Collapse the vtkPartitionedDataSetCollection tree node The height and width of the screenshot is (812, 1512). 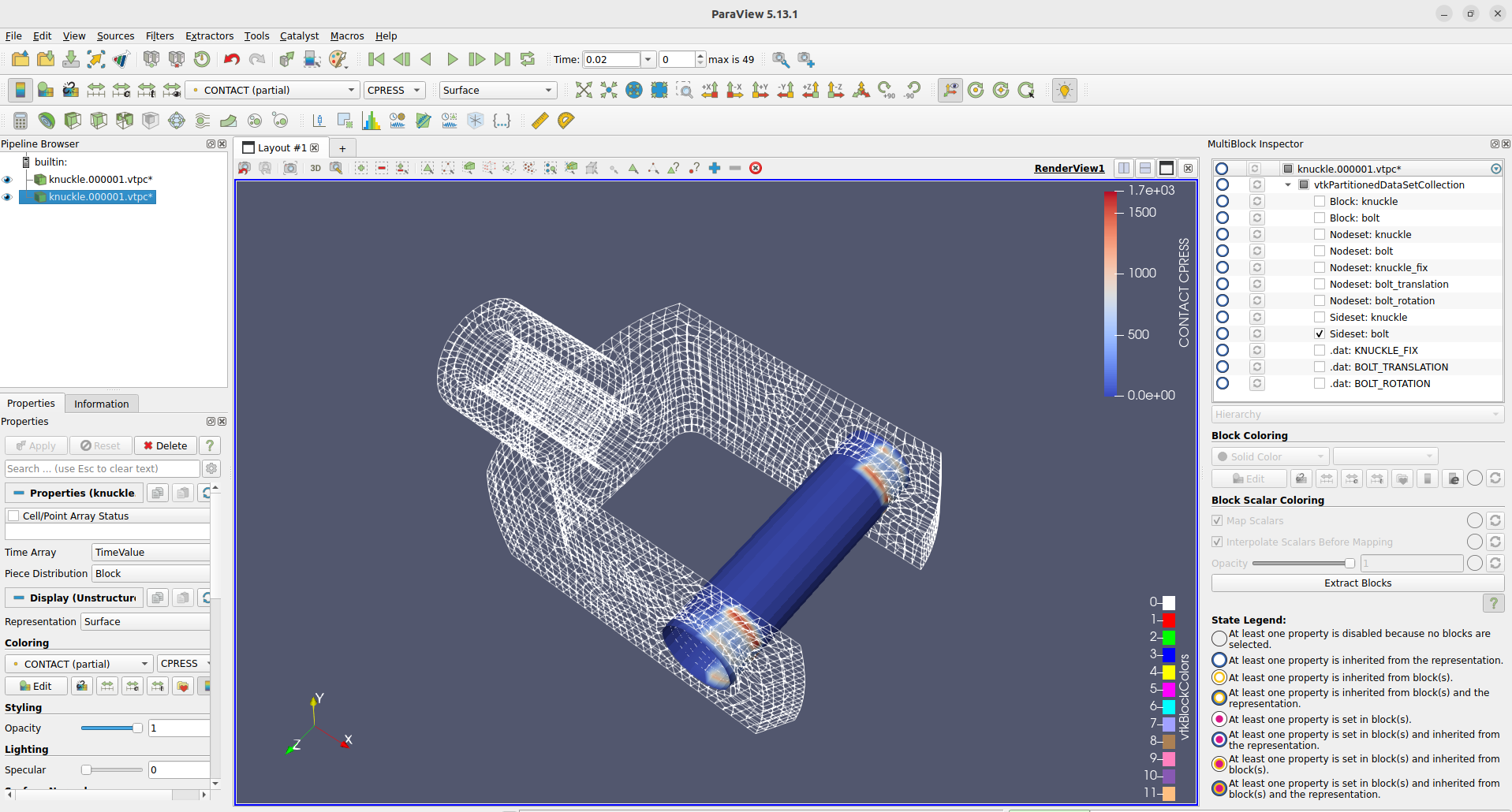click(1287, 184)
